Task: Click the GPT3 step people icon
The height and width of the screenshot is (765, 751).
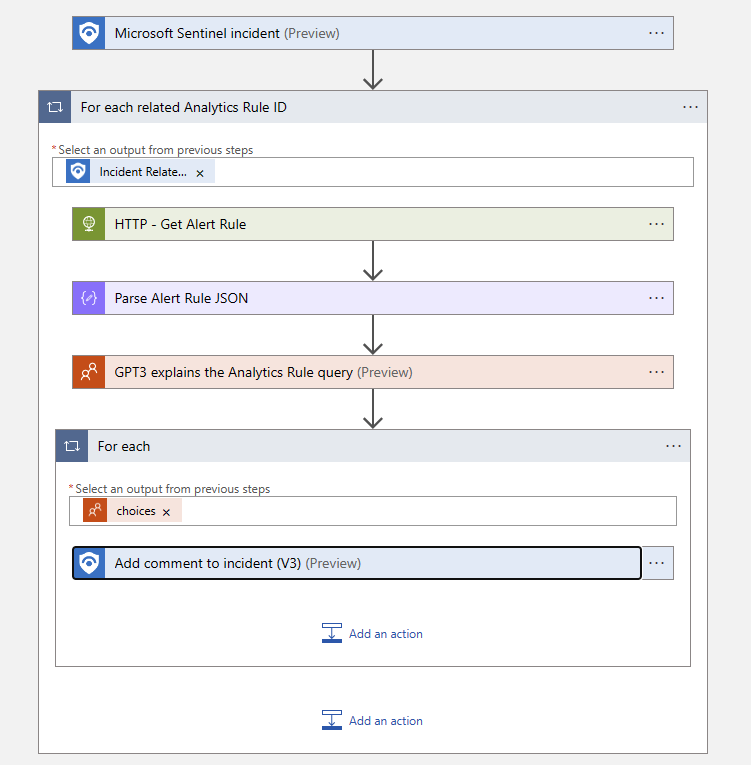Action: click(89, 372)
